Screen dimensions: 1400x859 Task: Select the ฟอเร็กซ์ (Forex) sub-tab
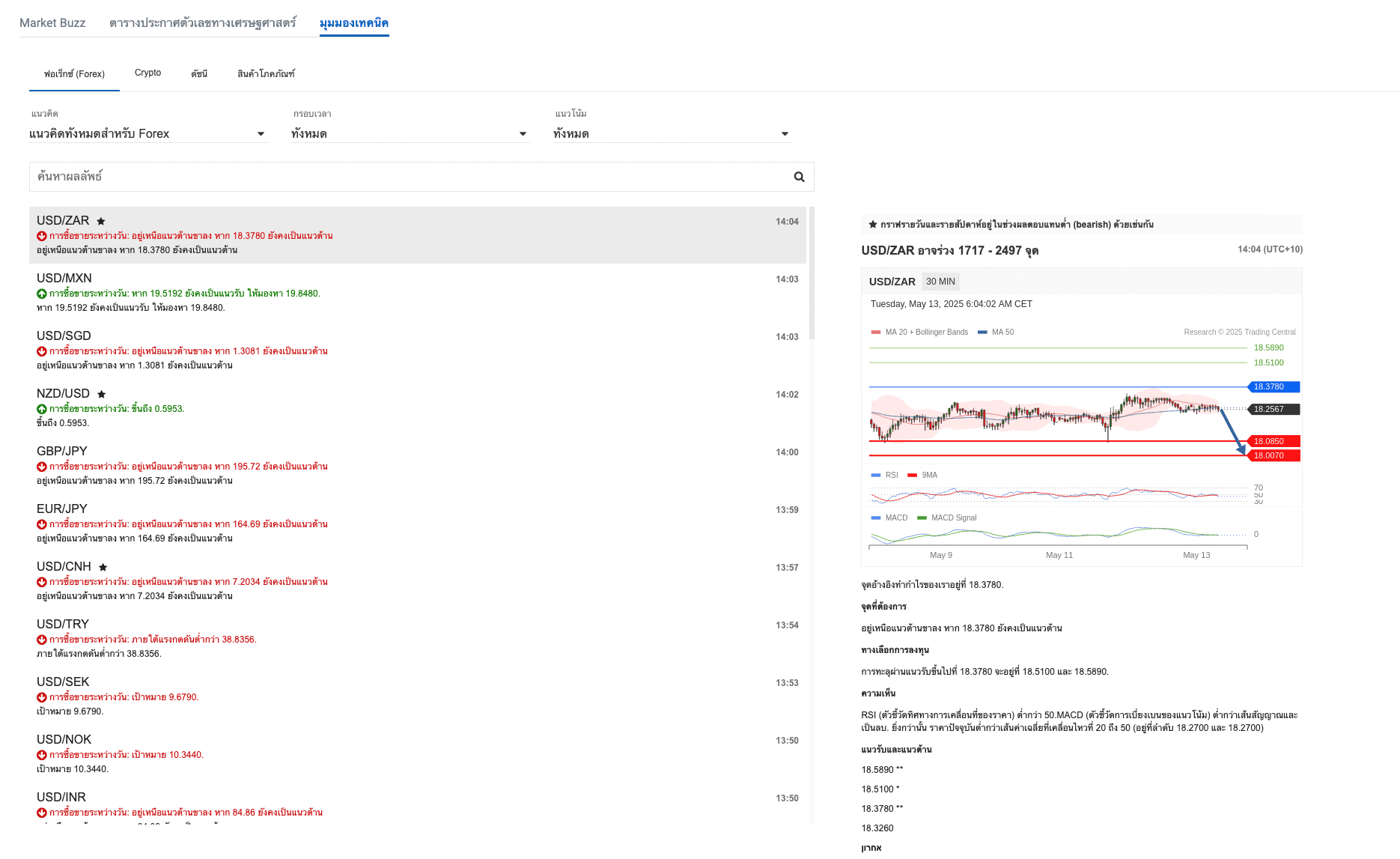tap(74, 73)
